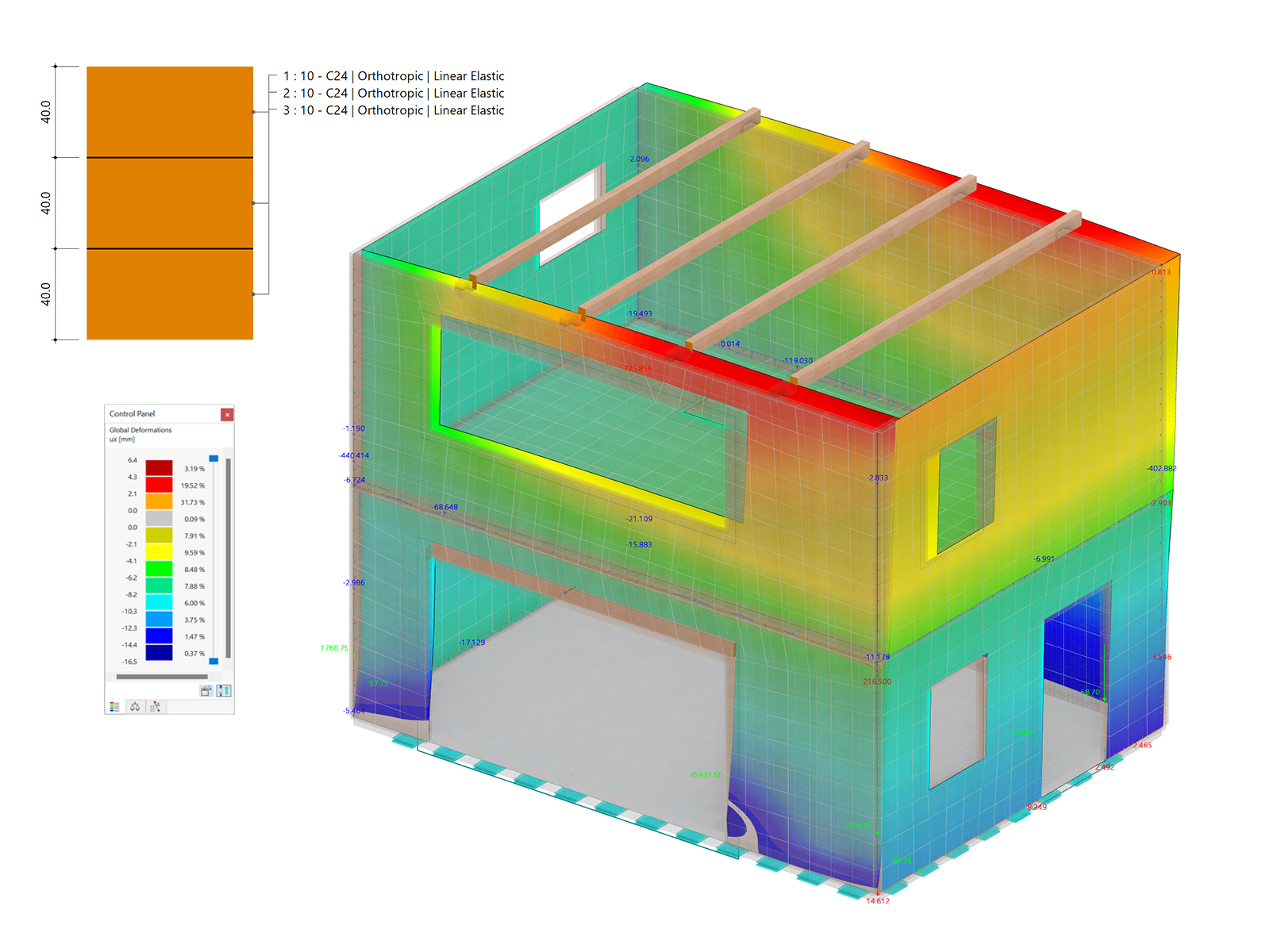The height and width of the screenshot is (952, 1270).
Task: Click the Global Deformations uX header
Action: [x=141, y=436]
